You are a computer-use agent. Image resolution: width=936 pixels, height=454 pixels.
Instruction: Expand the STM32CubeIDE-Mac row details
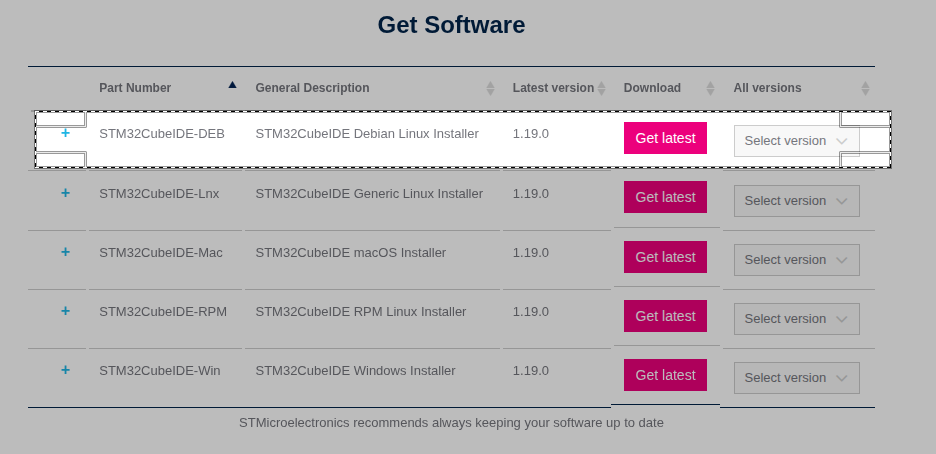(65, 252)
